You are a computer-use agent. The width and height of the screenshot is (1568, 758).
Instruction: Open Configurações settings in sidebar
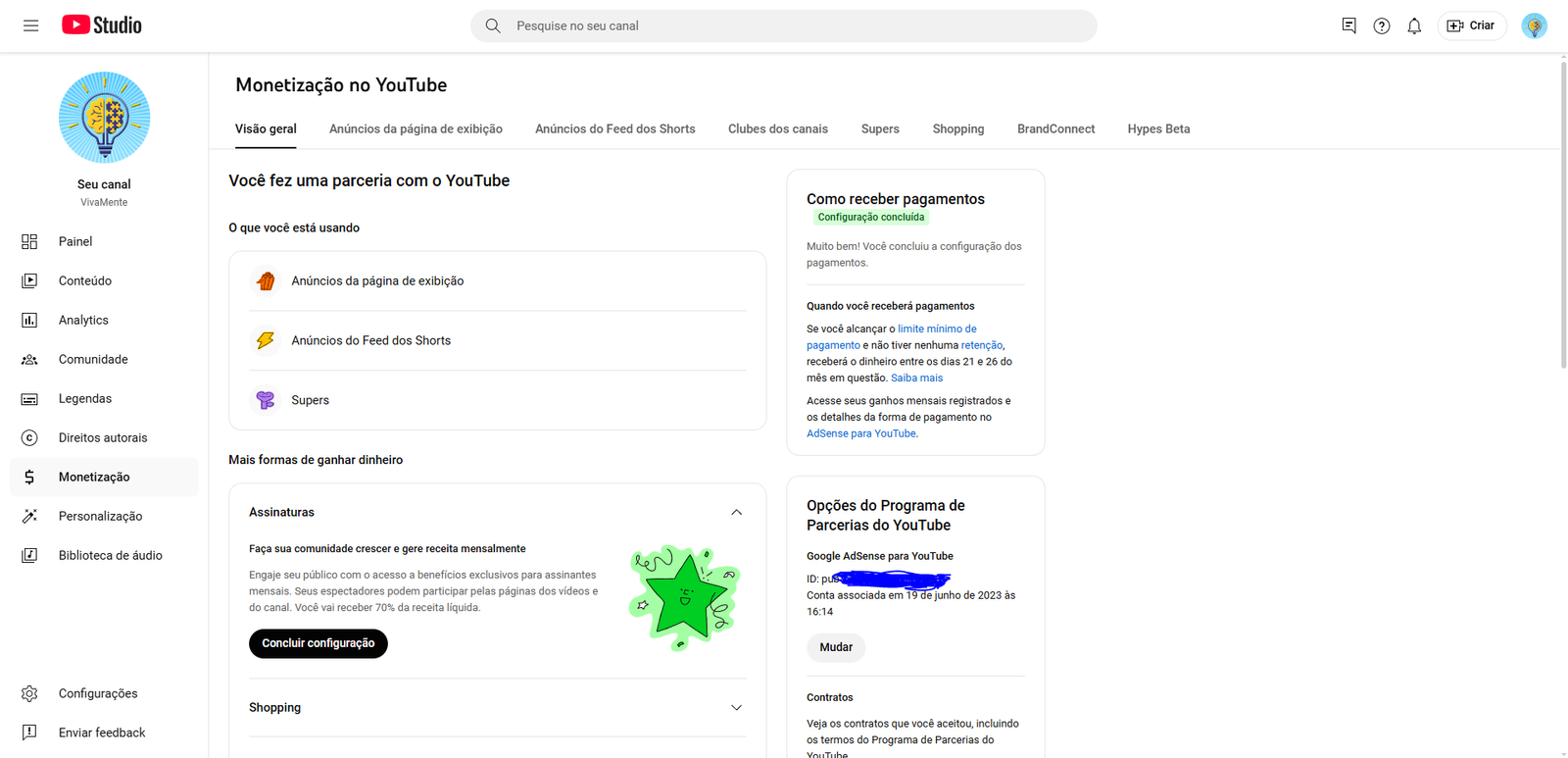(104, 693)
